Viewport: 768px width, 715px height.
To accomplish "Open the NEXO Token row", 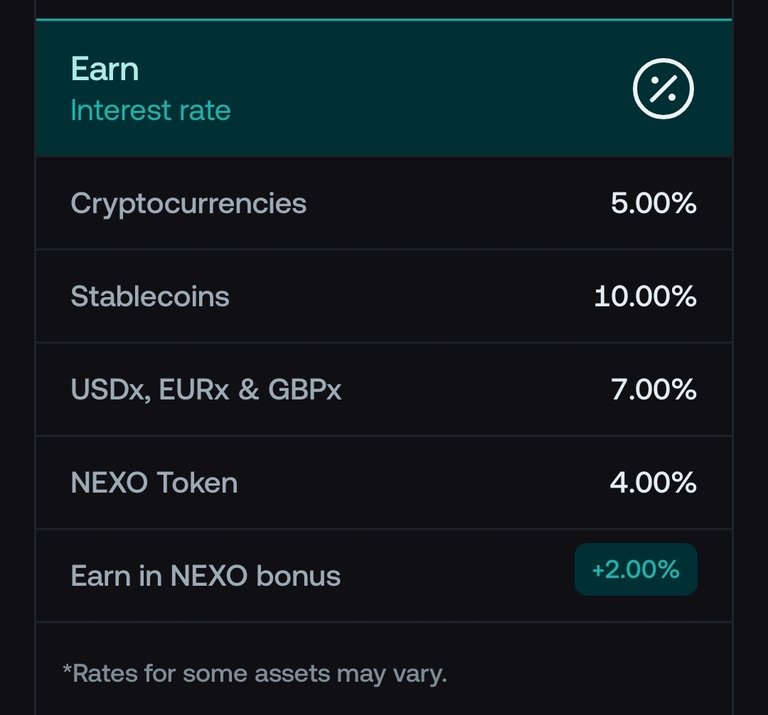I will coord(384,482).
